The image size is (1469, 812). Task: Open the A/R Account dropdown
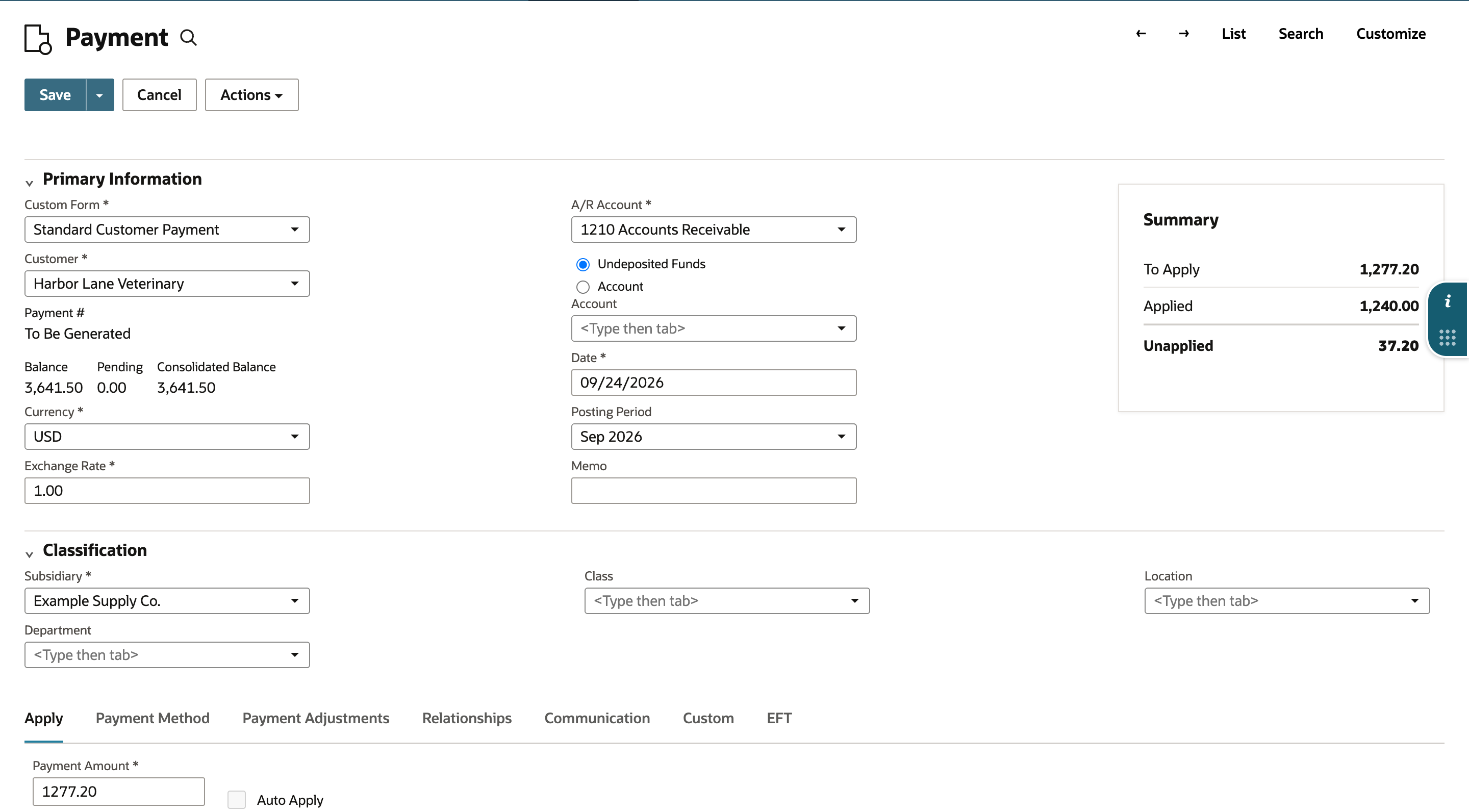[x=714, y=229]
